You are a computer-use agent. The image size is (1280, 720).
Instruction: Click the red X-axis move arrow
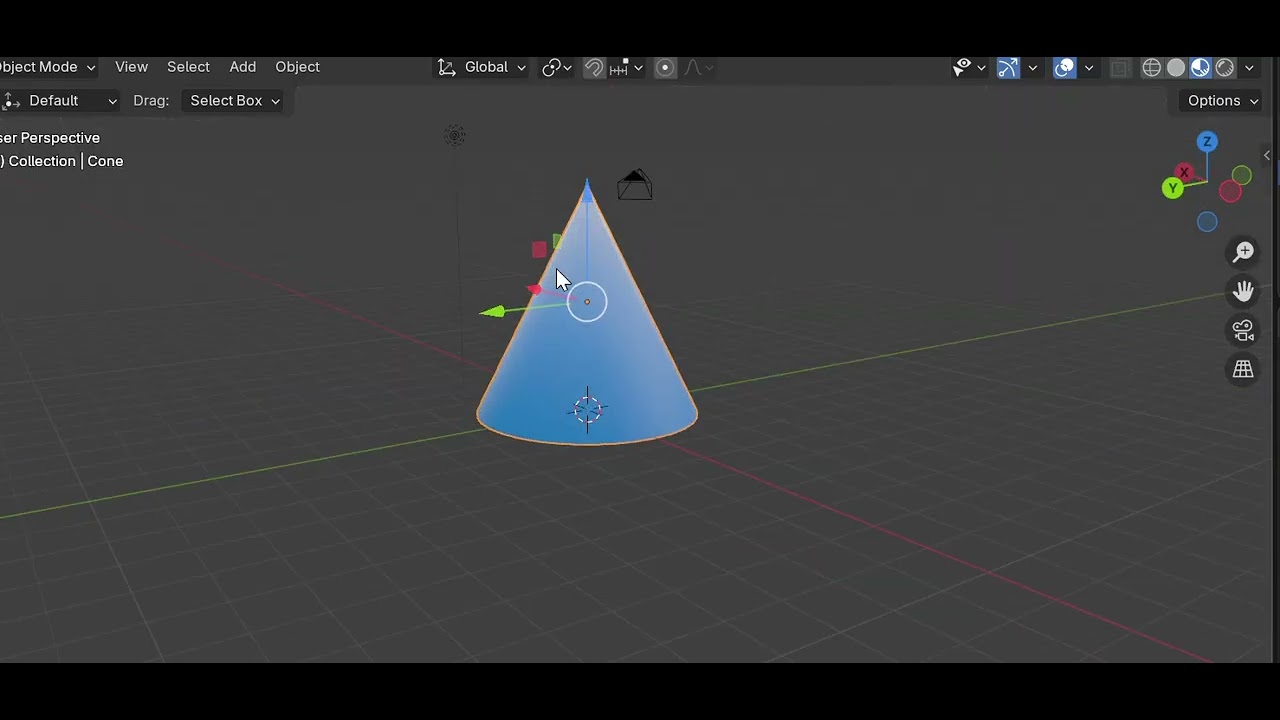click(535, 289)
